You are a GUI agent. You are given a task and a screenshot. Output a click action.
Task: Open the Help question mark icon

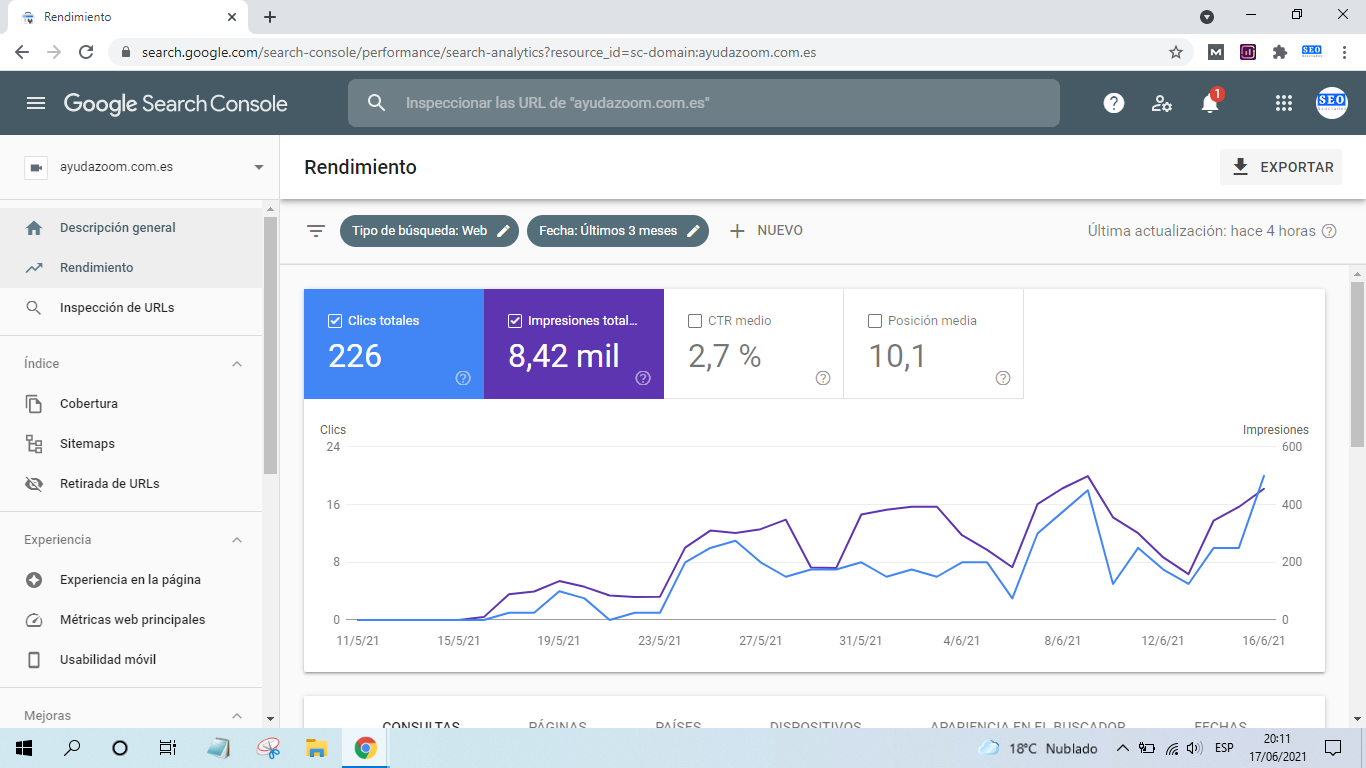[1113, 103]
